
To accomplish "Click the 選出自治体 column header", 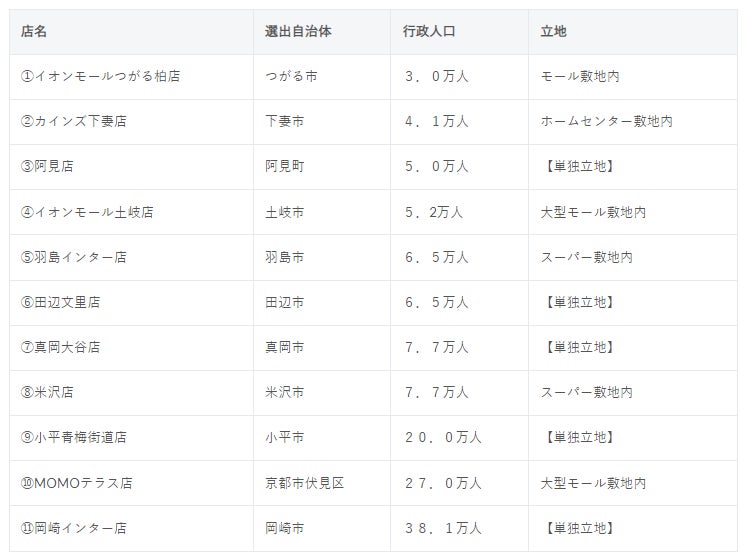I will click(322, 32).
